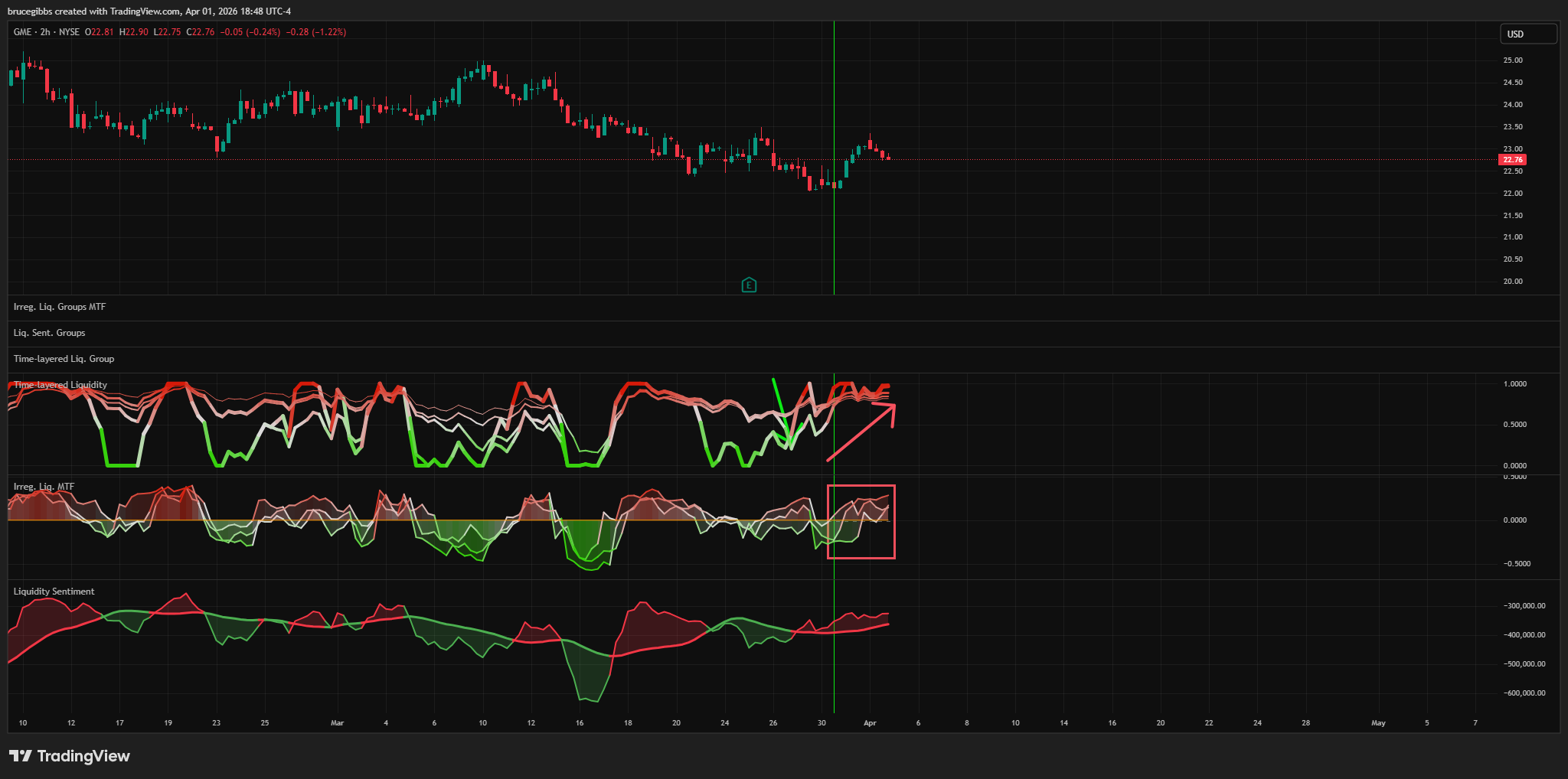Screen dimensions: 1568x779
Task: Expand the Liq. Sent. Groups pane
Action: [49, 333]
